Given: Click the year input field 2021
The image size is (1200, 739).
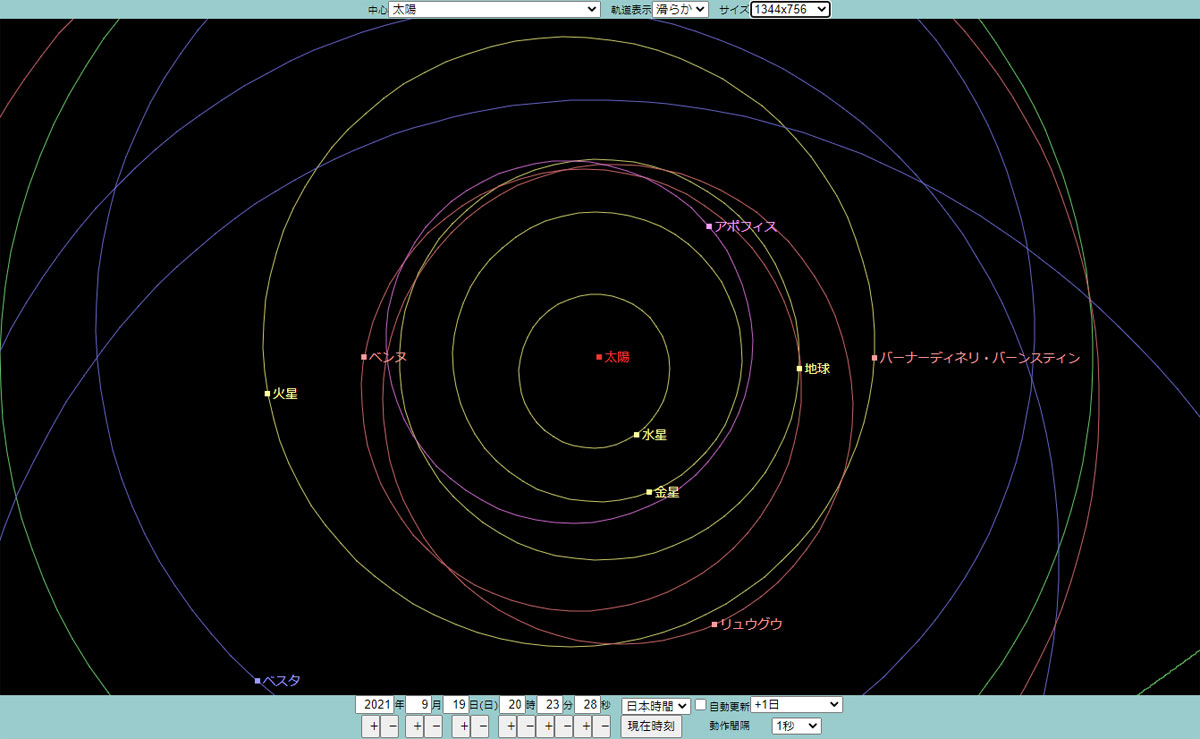Looking at the screenshot, I should tap(374, 705).
